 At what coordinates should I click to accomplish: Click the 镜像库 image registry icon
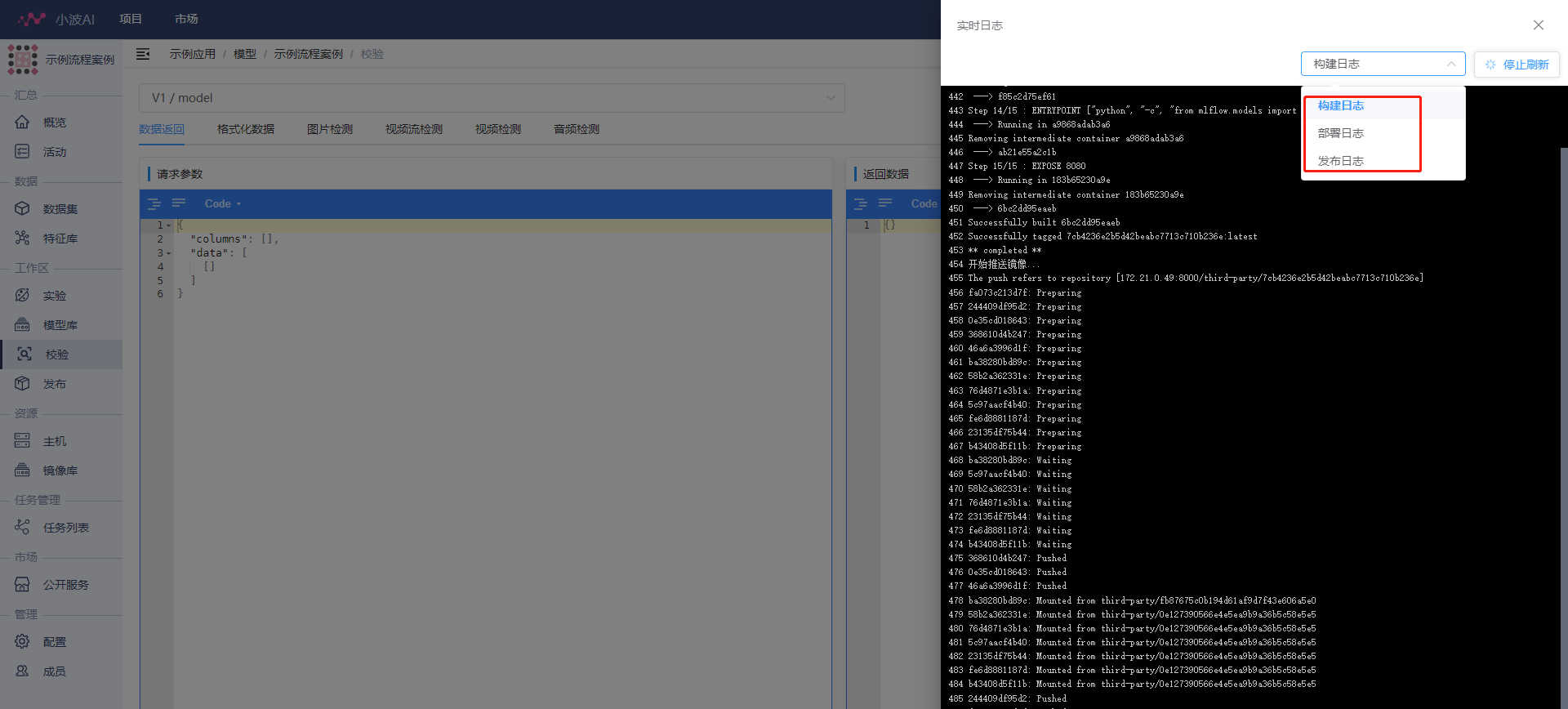(x=22, y=470)
